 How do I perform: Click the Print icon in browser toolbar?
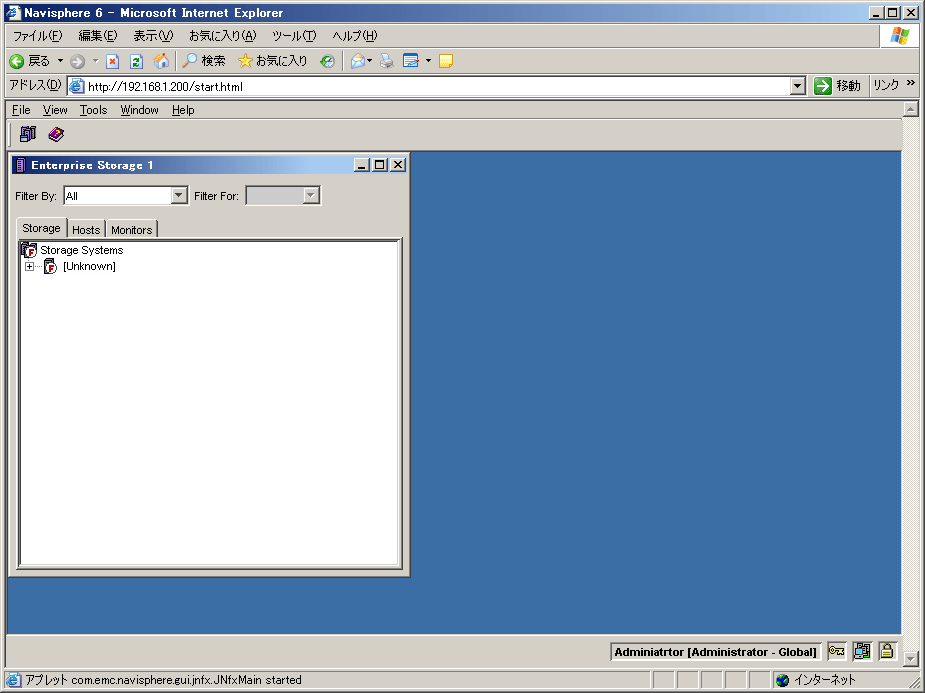387,61
